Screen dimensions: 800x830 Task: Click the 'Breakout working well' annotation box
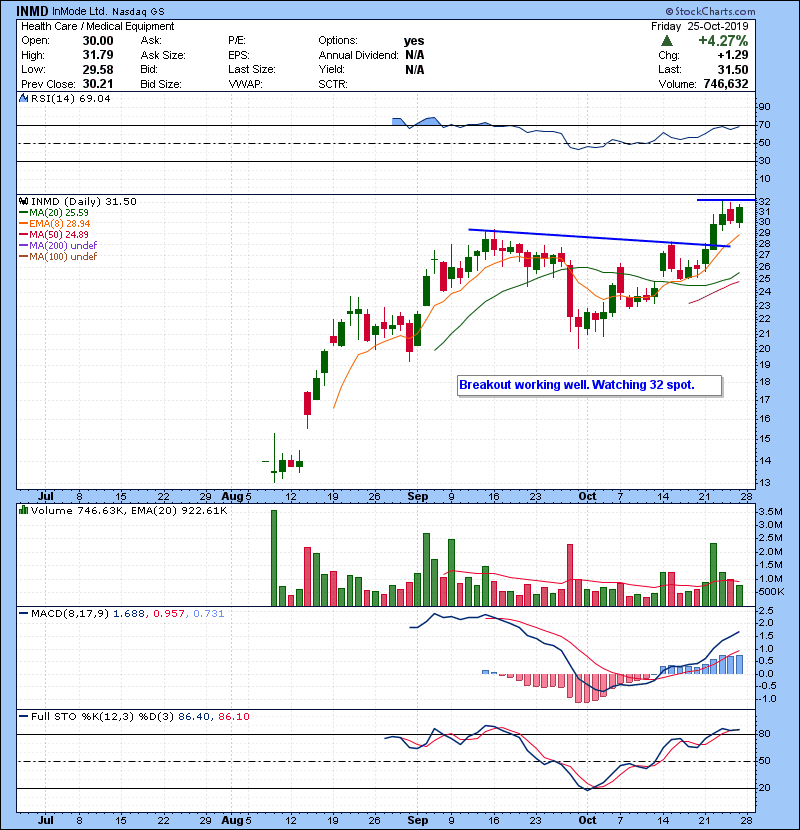coord(589,385)
